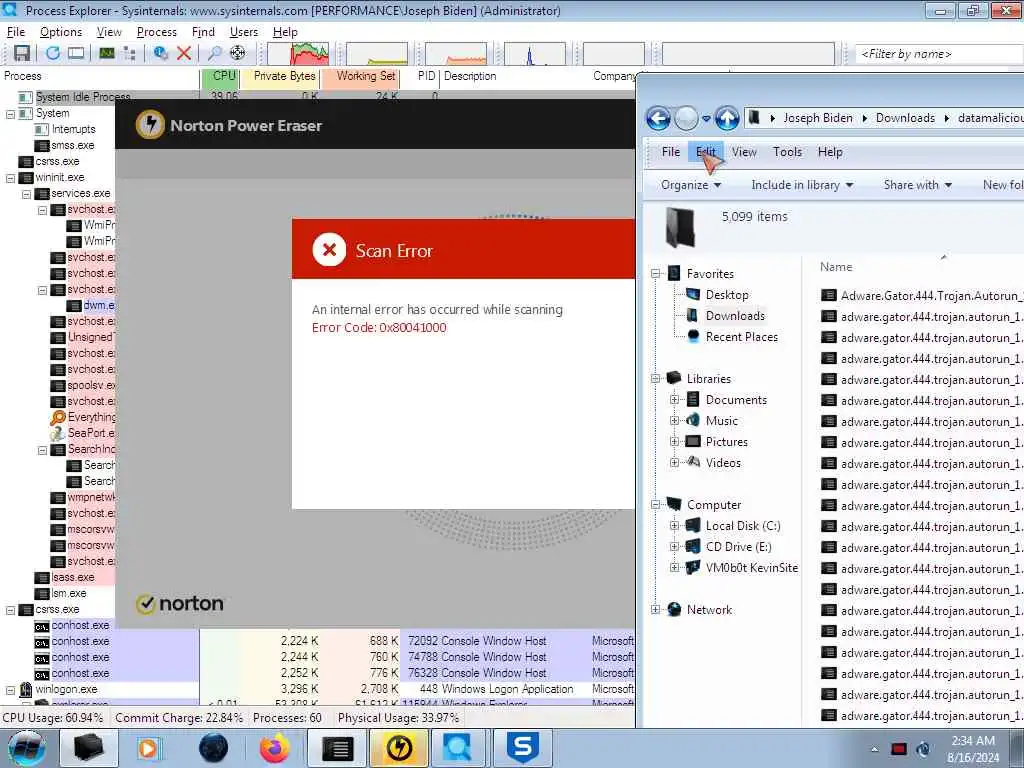Open the Options menu in Process Explorer
Screen dimensions: 1024x768
[x=61, y=32]
